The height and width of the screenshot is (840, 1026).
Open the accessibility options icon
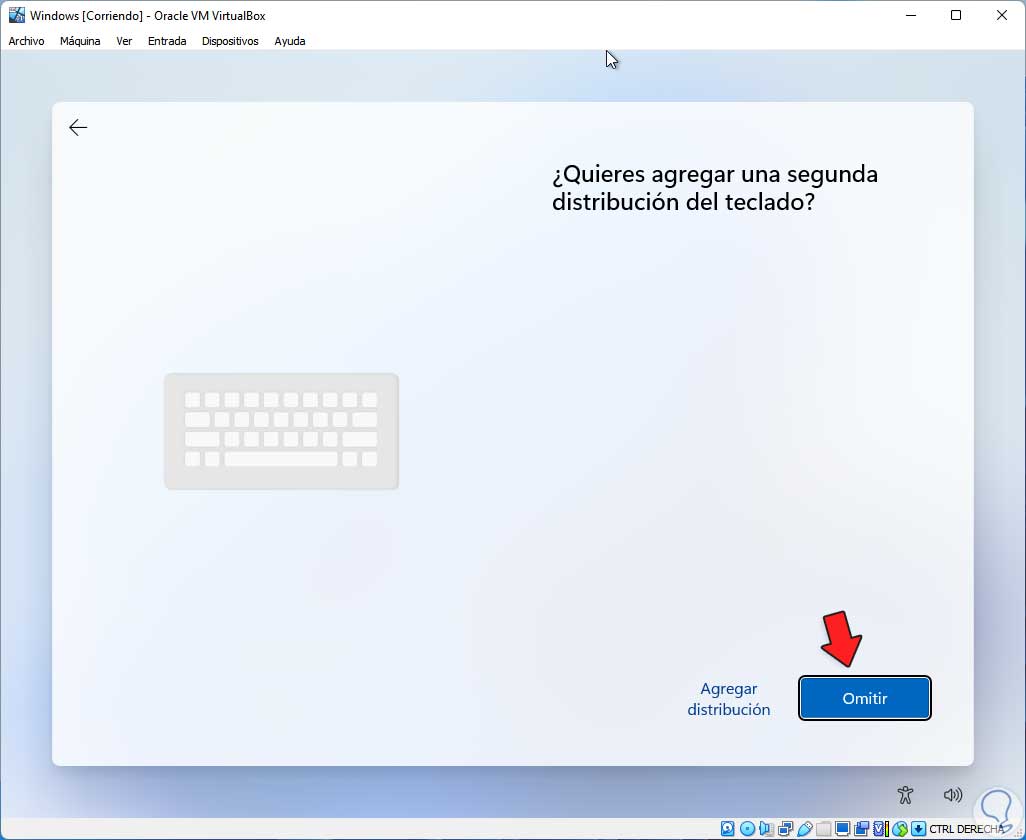[906, 795]
